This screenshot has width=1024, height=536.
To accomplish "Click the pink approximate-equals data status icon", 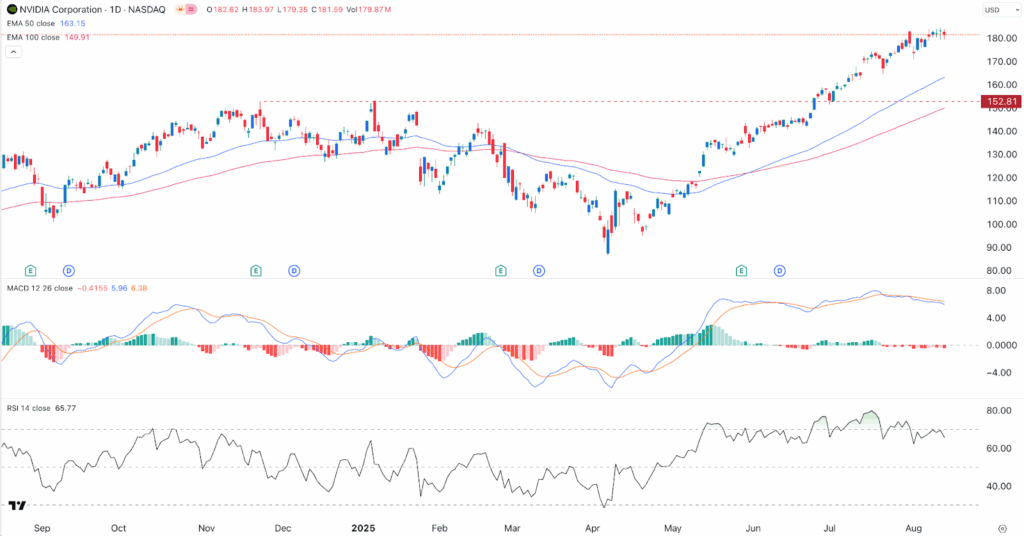I will click(191, 10).
